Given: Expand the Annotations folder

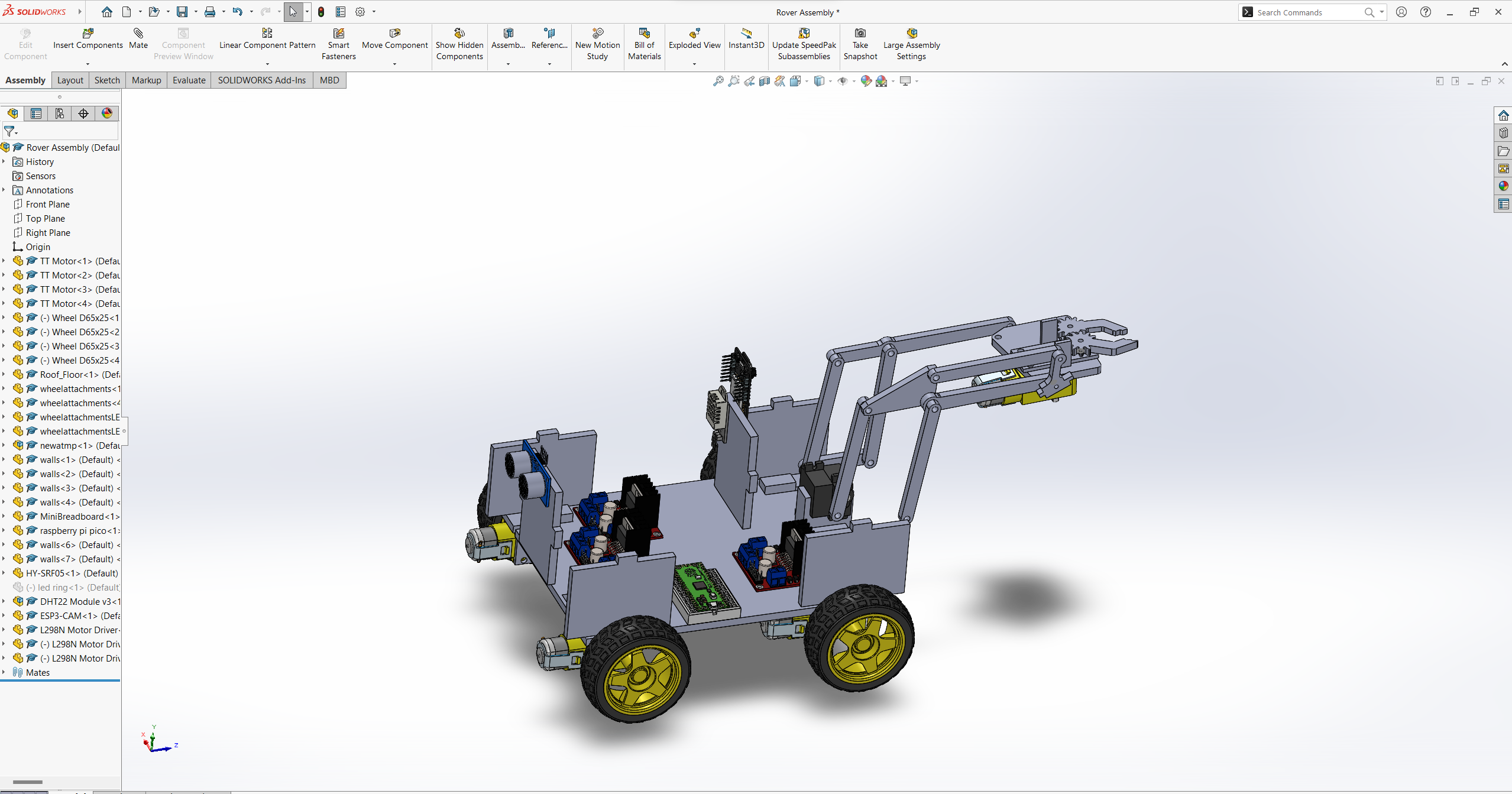Looking at the screenshot, I should pyautogui.click(x=4, y=190).
